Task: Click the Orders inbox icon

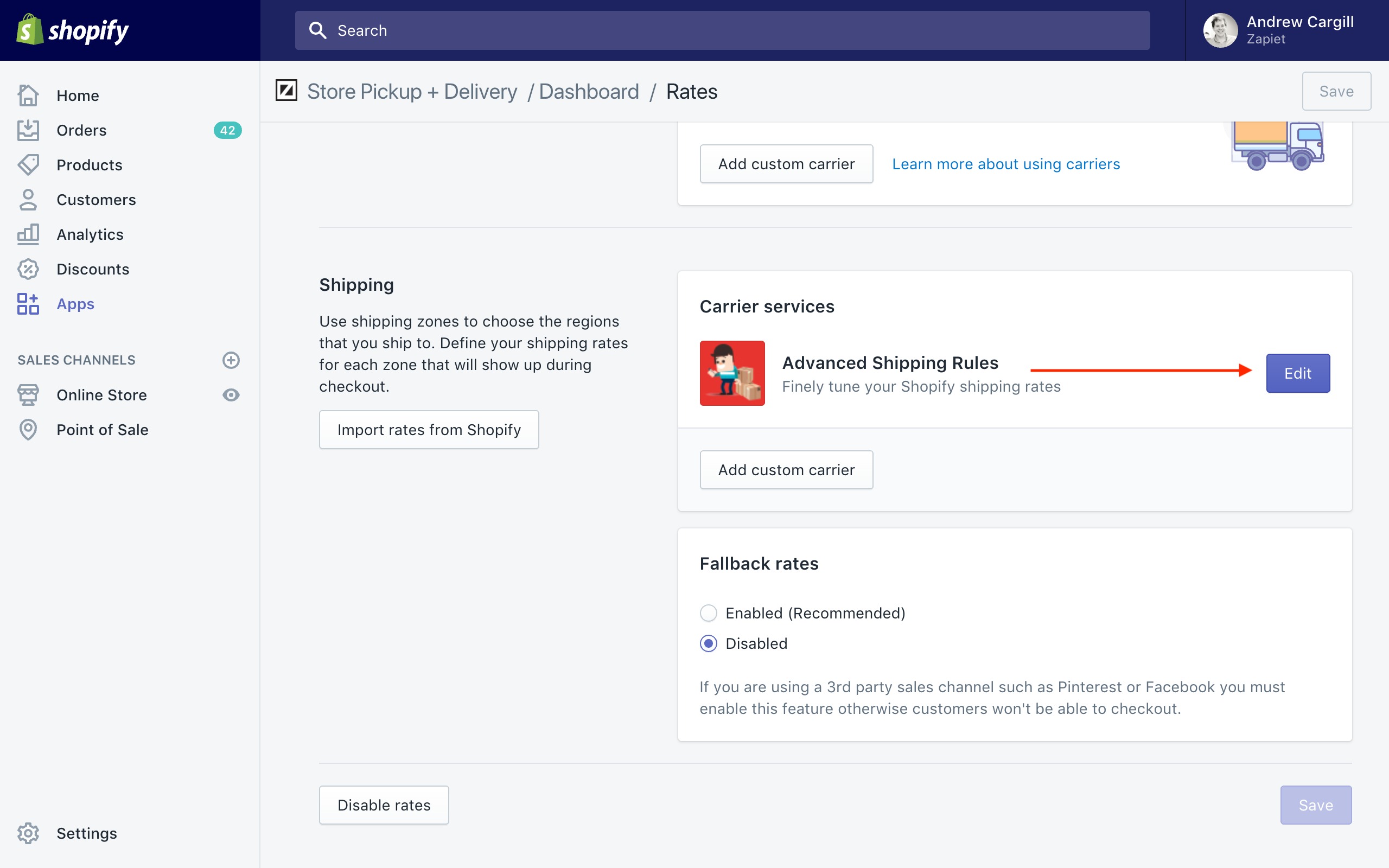Action: pos(28,130)
